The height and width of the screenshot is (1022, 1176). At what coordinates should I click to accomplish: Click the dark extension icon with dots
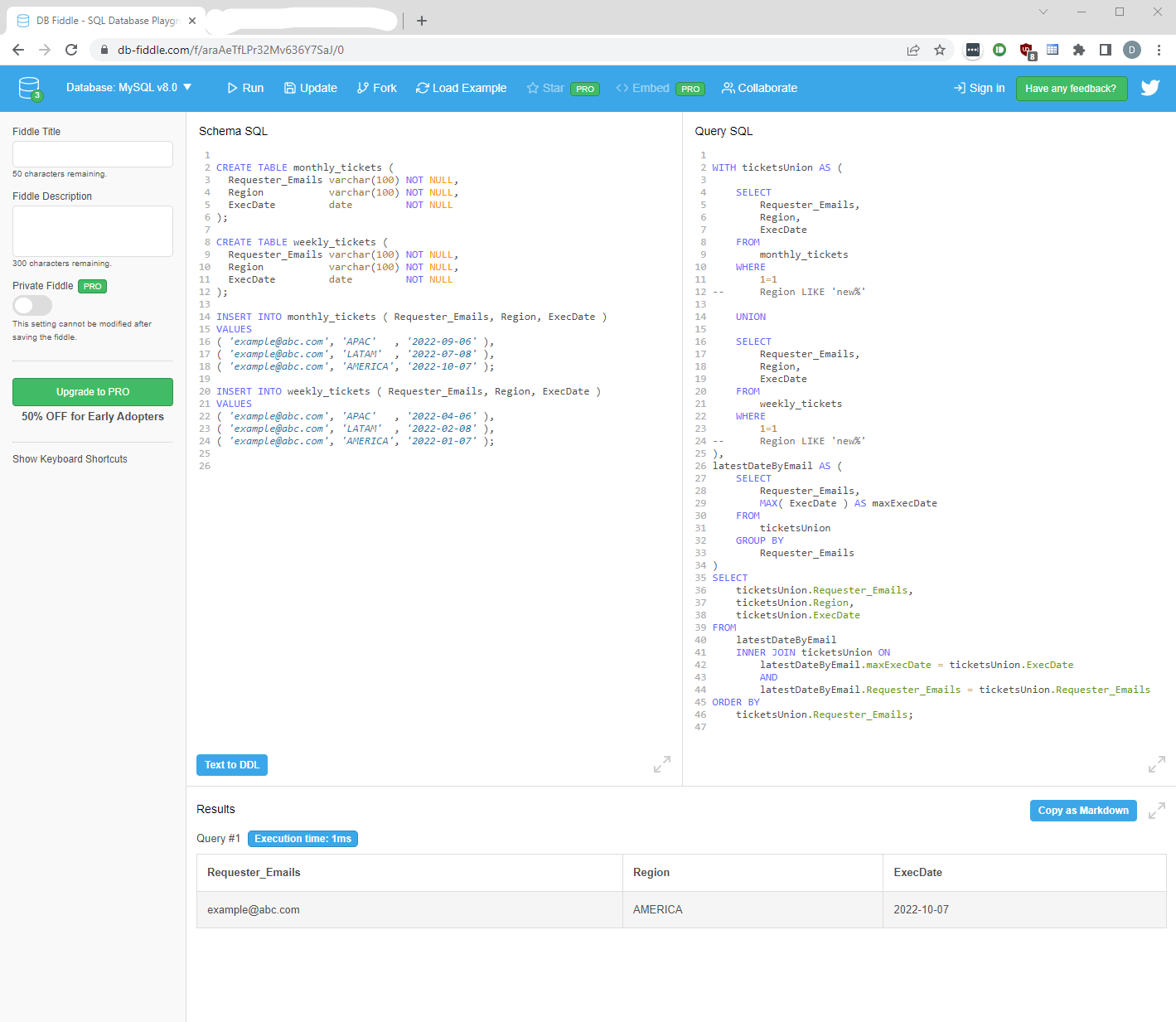click(x=973, y=50)
